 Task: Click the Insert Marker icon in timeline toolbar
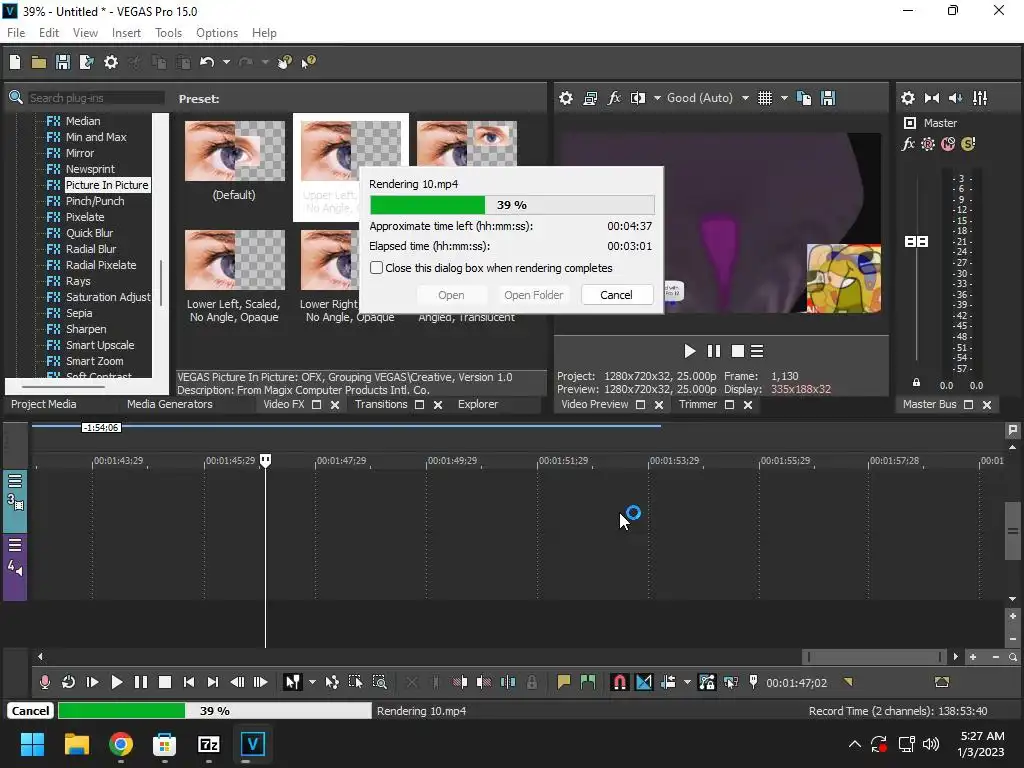click(x=563, y=682)
